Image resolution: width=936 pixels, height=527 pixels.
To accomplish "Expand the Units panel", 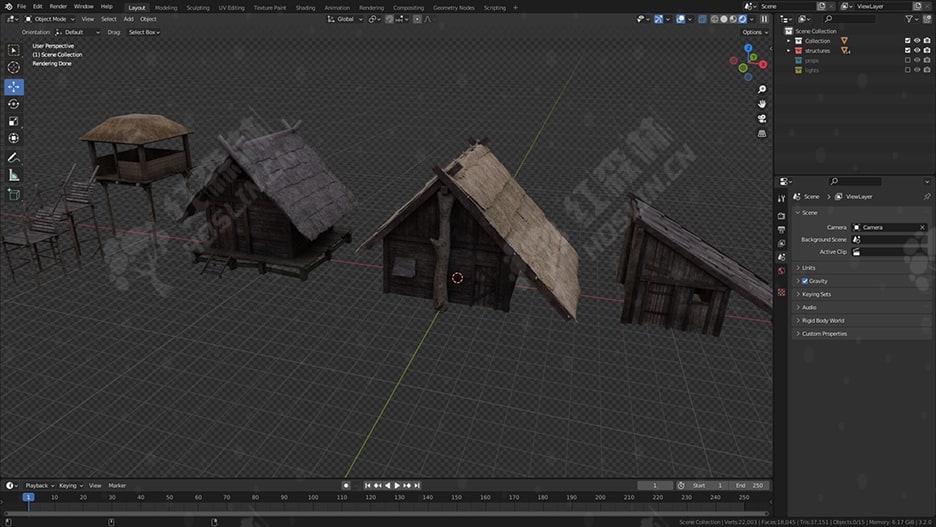I will pos(808,268).
